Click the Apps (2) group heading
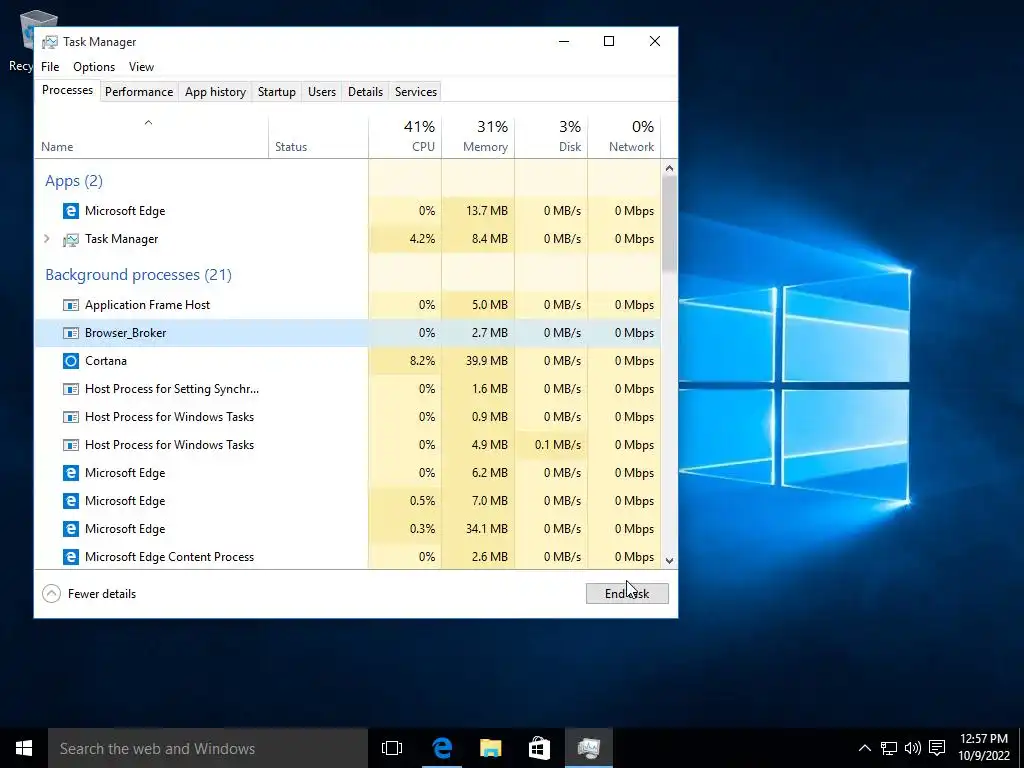The image size is (1024, 768). (x=74, y=181)
